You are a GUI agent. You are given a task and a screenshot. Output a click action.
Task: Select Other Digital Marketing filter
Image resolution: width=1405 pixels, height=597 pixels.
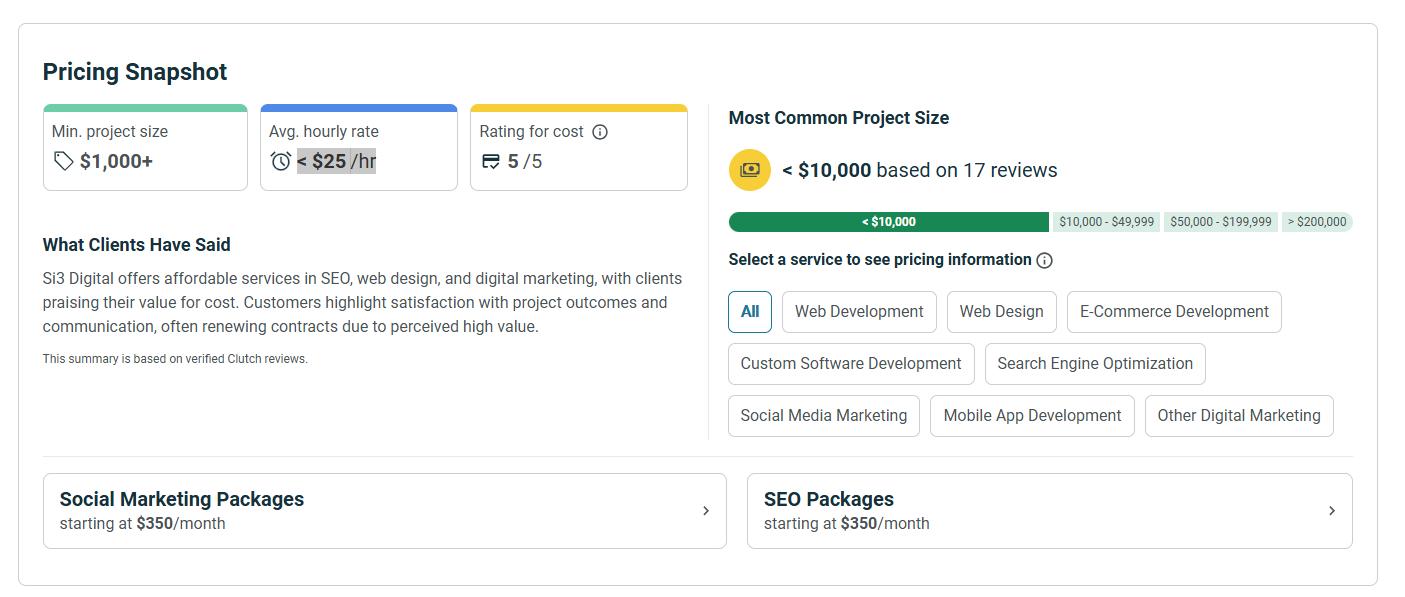pos(1239,416)
